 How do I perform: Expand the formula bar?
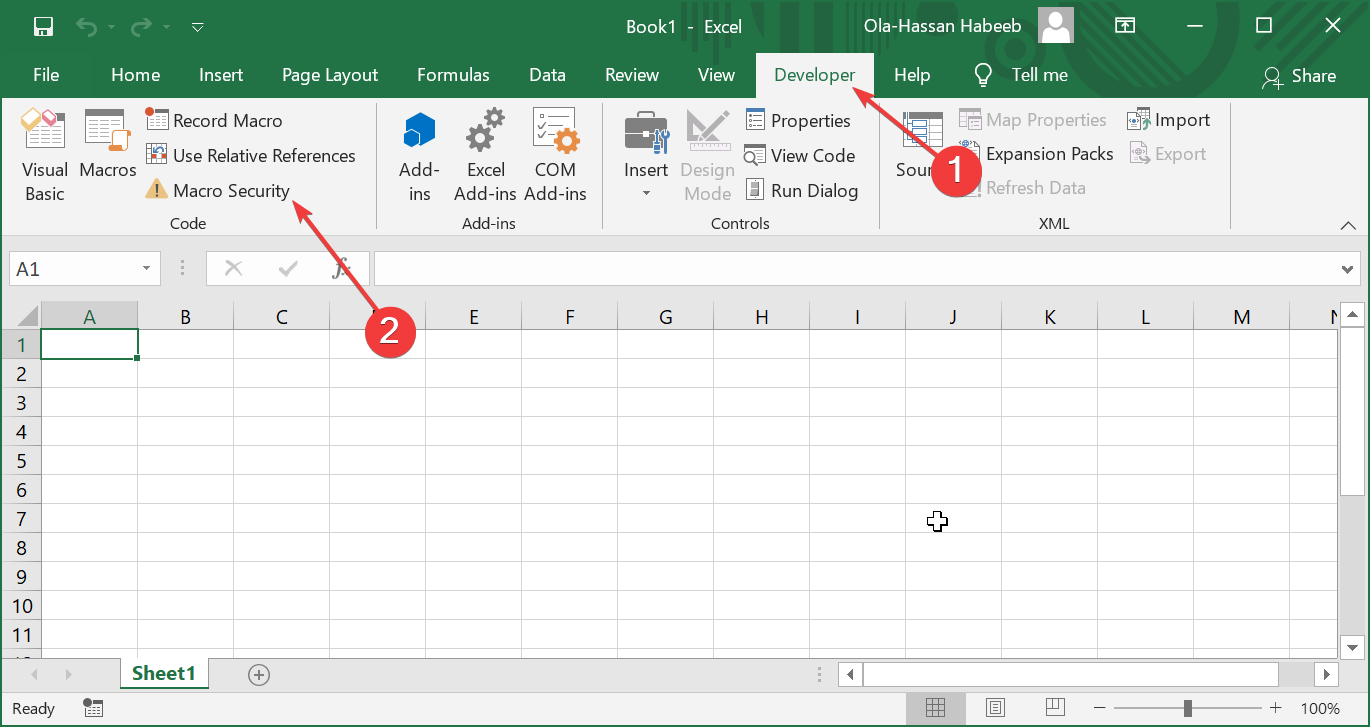pos(1348,269)
